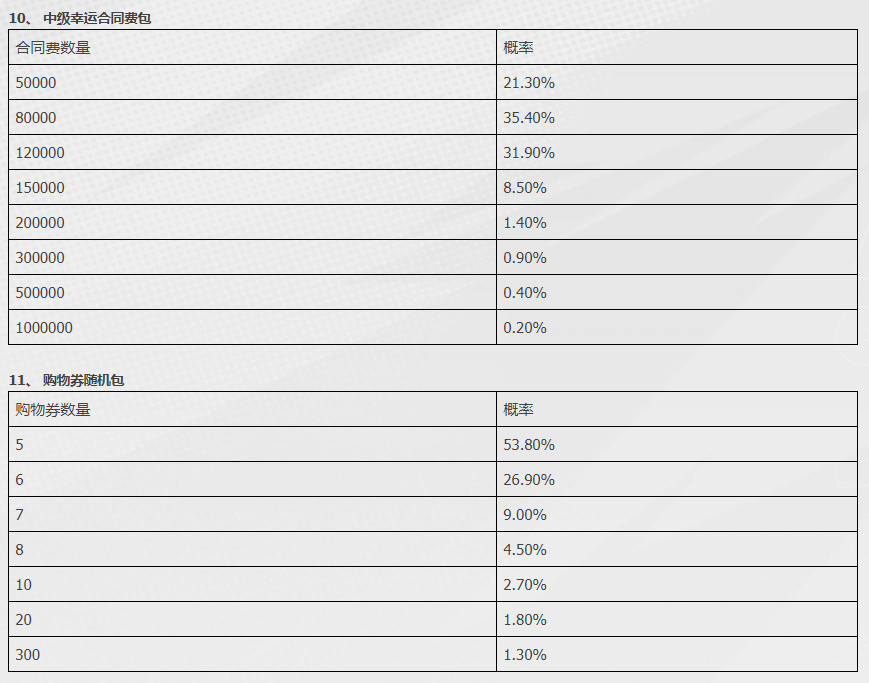869x683 pixels.
Task: Select the 4.50% probability cell
Action: pyautogui.click(x=677, y=549)
